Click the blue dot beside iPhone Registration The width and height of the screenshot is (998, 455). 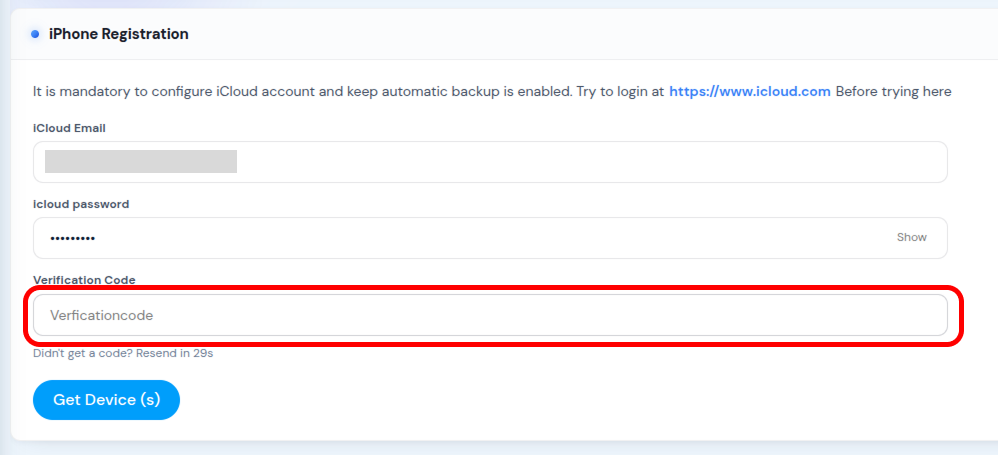(35, 34)
